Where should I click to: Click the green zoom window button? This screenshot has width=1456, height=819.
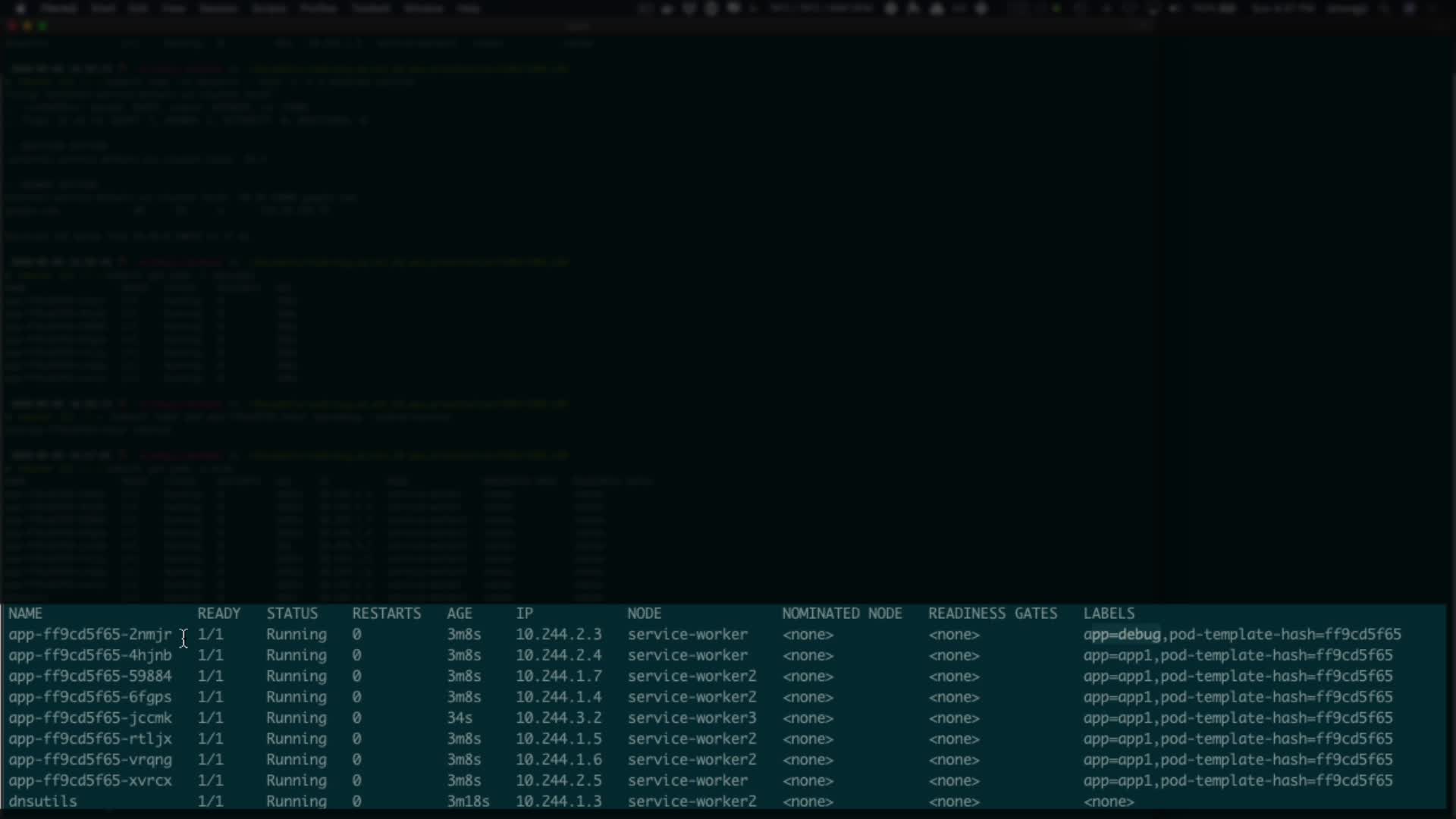pyautogui.click(x=43, y=27)
